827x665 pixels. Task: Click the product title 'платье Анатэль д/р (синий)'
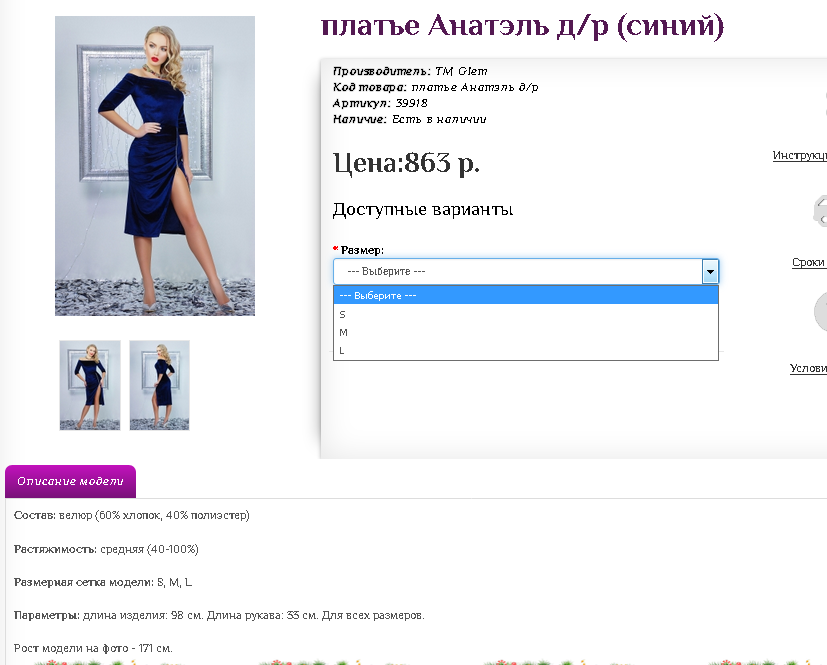point(522,26)
